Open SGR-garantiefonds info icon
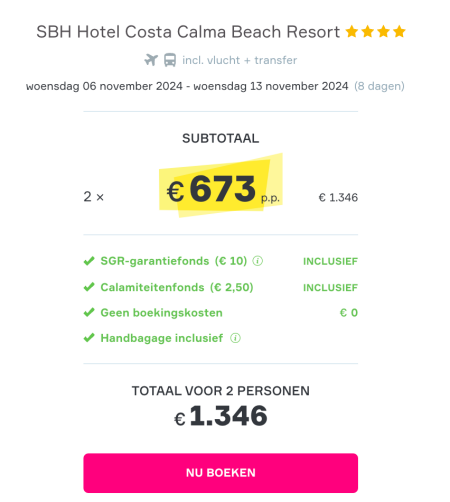This screenshot has width=450, height=502. point(257,261)
